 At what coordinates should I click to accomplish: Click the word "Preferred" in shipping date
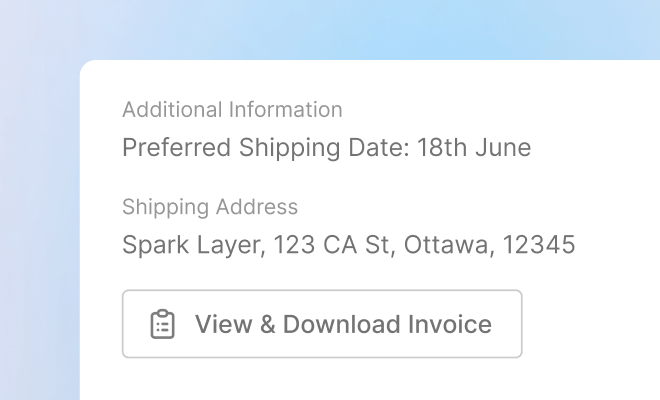click(x=176, y=148)
